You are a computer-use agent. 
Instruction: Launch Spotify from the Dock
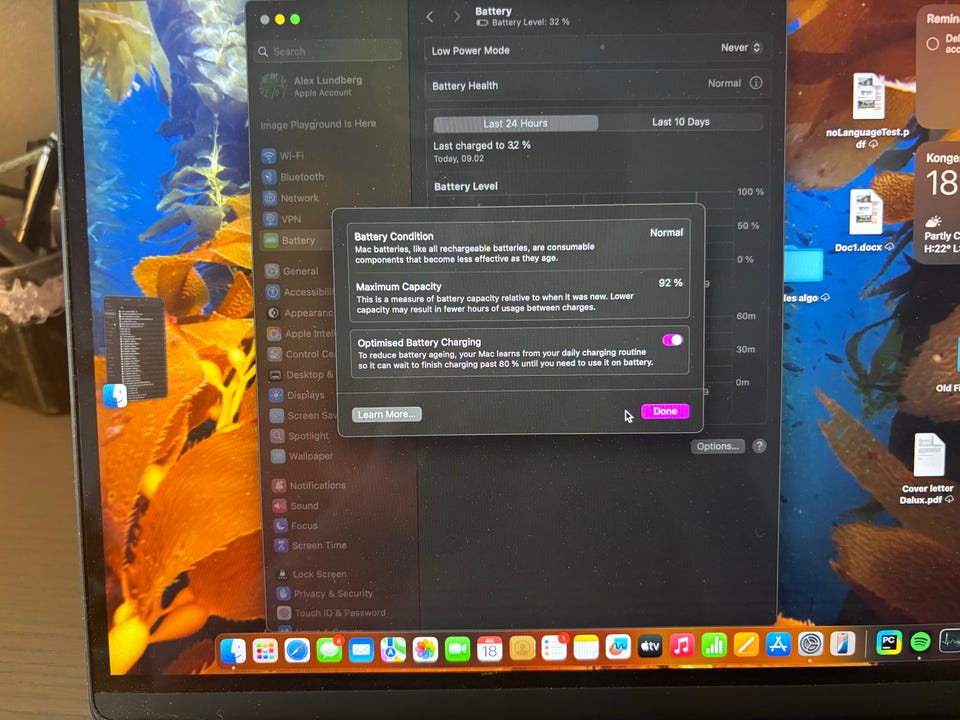click(x=920, y=642)
